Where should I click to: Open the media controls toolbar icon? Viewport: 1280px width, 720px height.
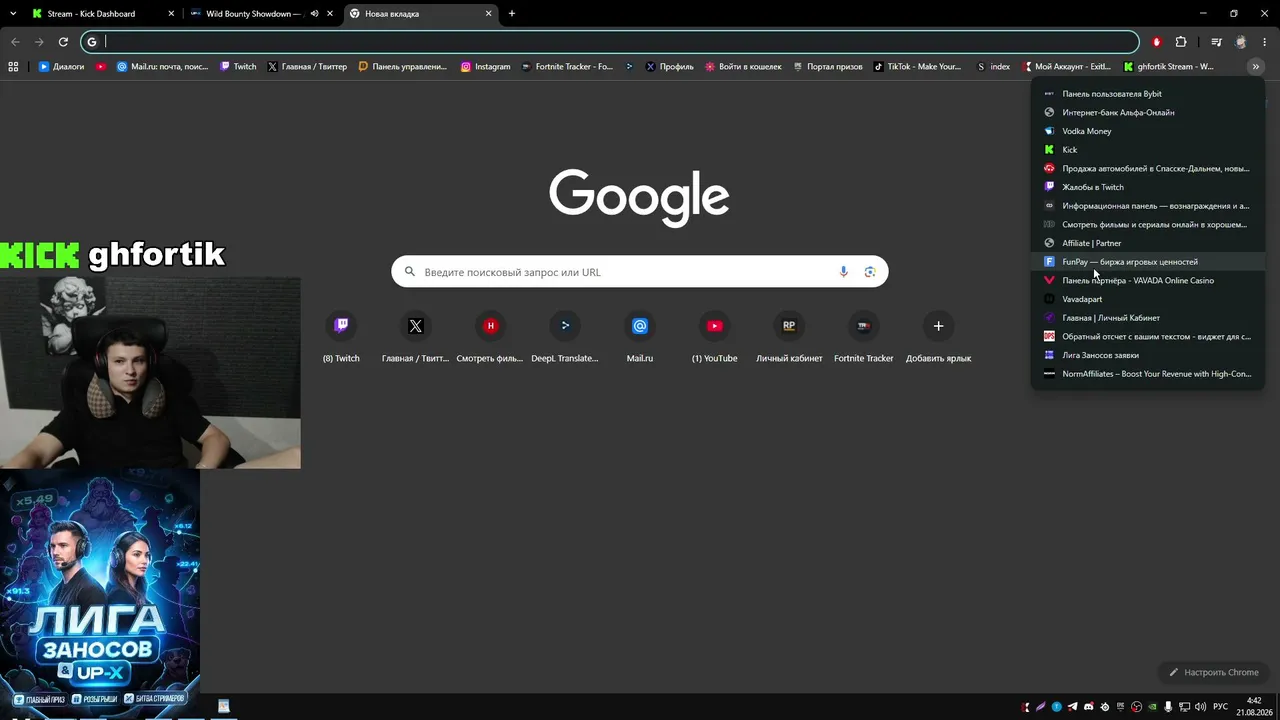tap(1216, 42)
